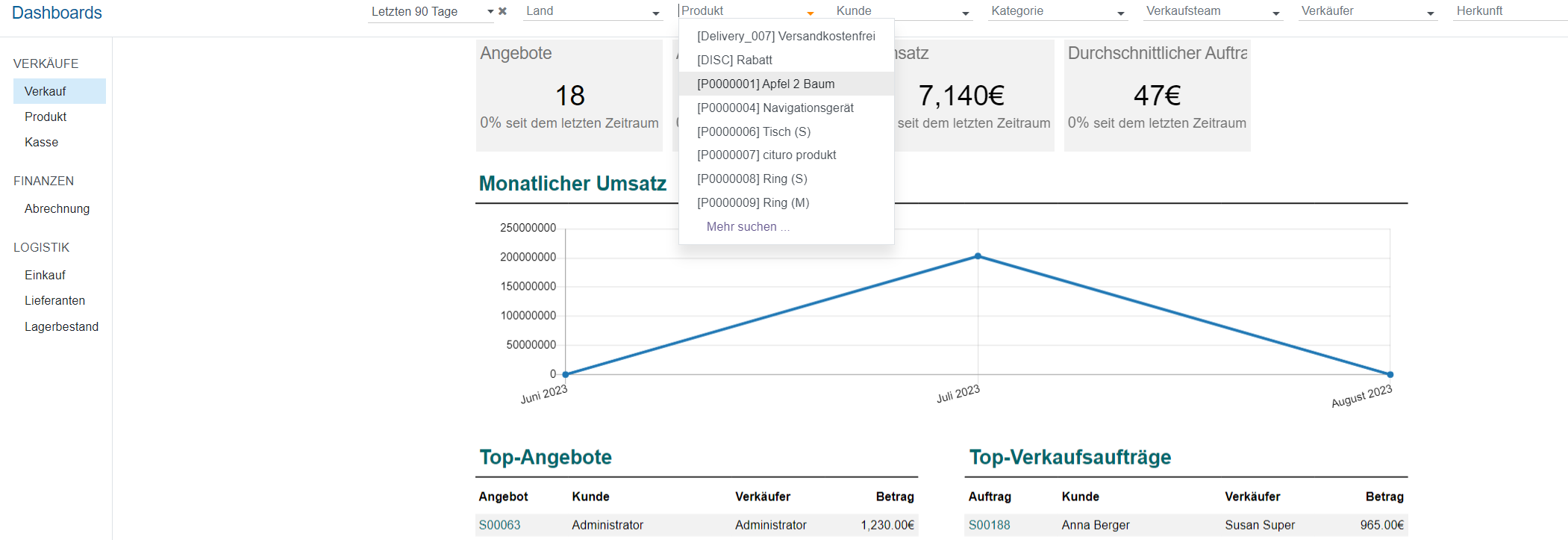Click Mehr suchen link
The image size is (1568, 540).
click(x=747, y=226)
